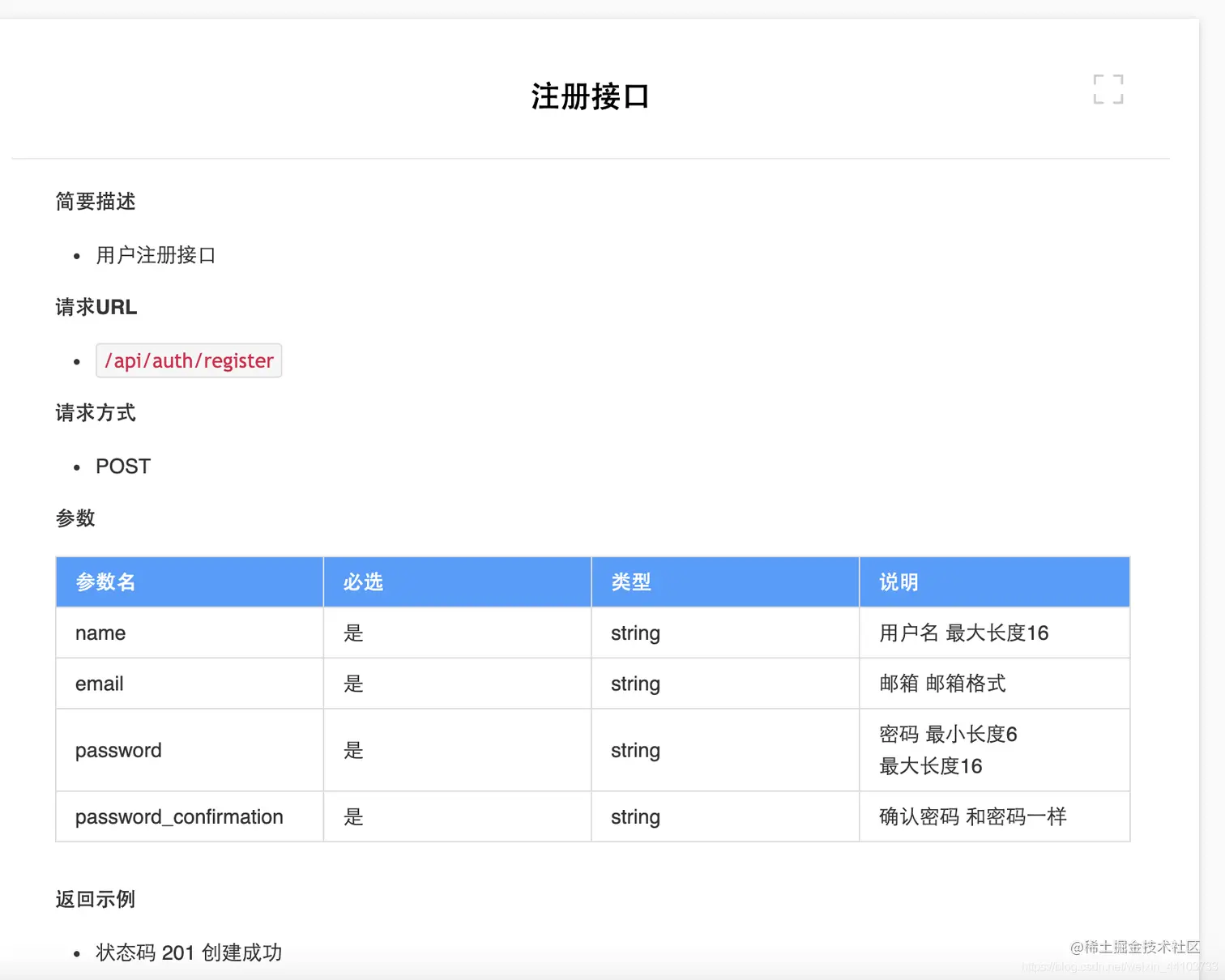The height and width of the screenshot is (980, 1225).
Task: Click the fullscreen expand icon
Action: point(1108,89)
